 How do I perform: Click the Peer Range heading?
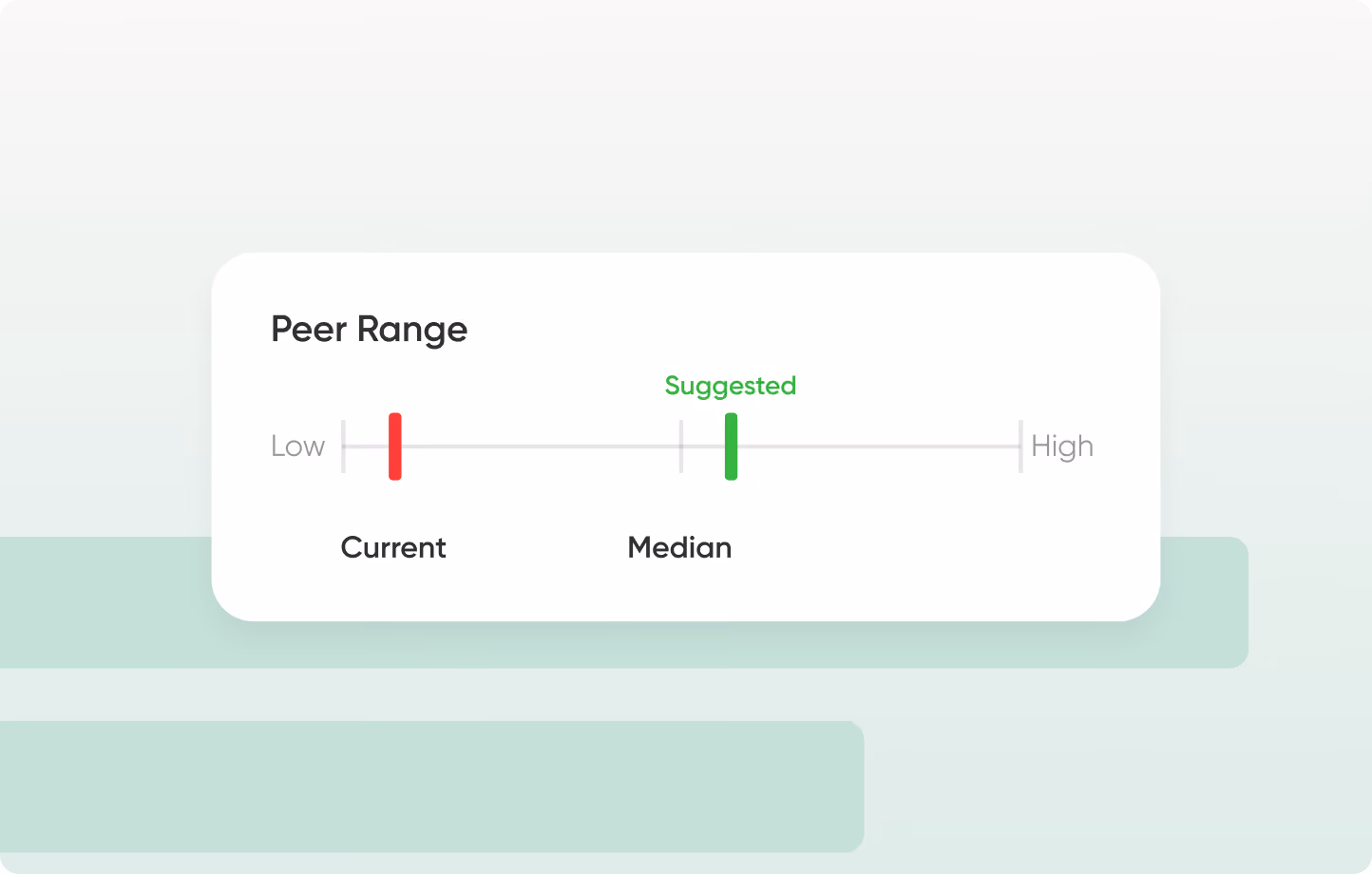[x=369, y=330]
